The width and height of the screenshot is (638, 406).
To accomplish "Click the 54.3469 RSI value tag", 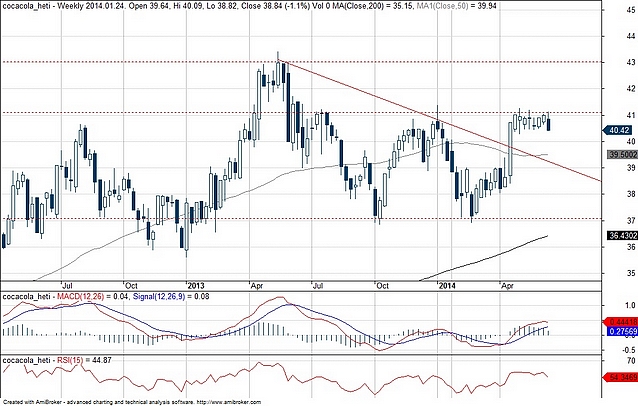I will (623, 378).
